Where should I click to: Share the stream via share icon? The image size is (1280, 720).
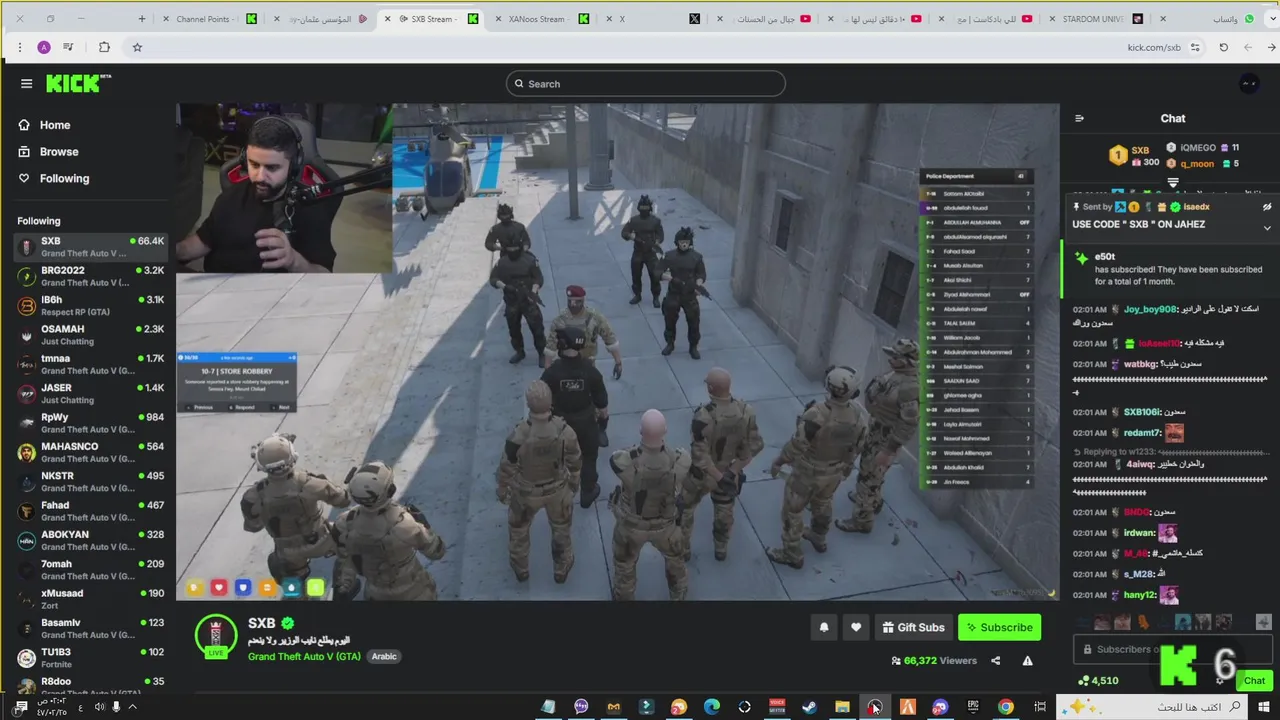coord(995,661)
